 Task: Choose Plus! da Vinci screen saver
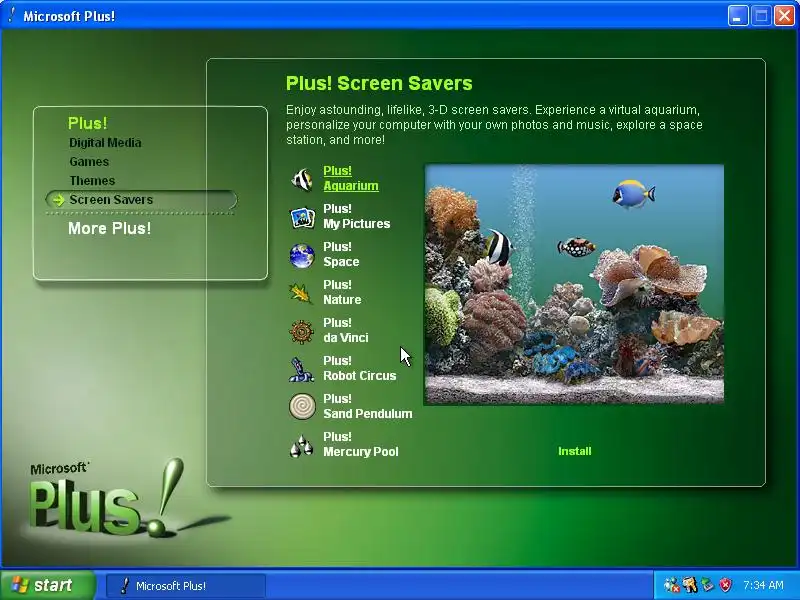[345, 330]
